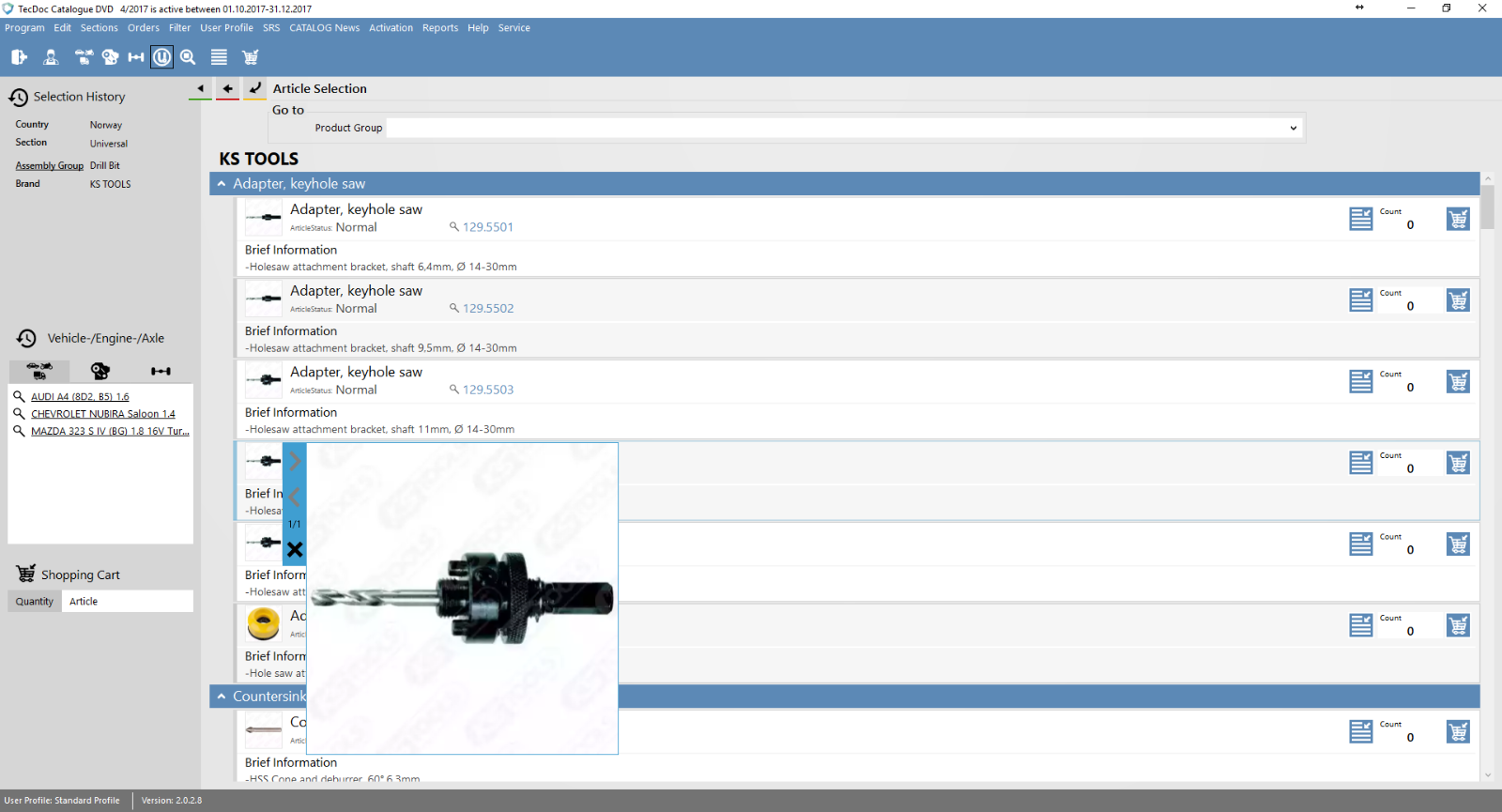Open the CATALOG News menu
The height and width of the screenshot is (812, 1502).
(324, 28)
